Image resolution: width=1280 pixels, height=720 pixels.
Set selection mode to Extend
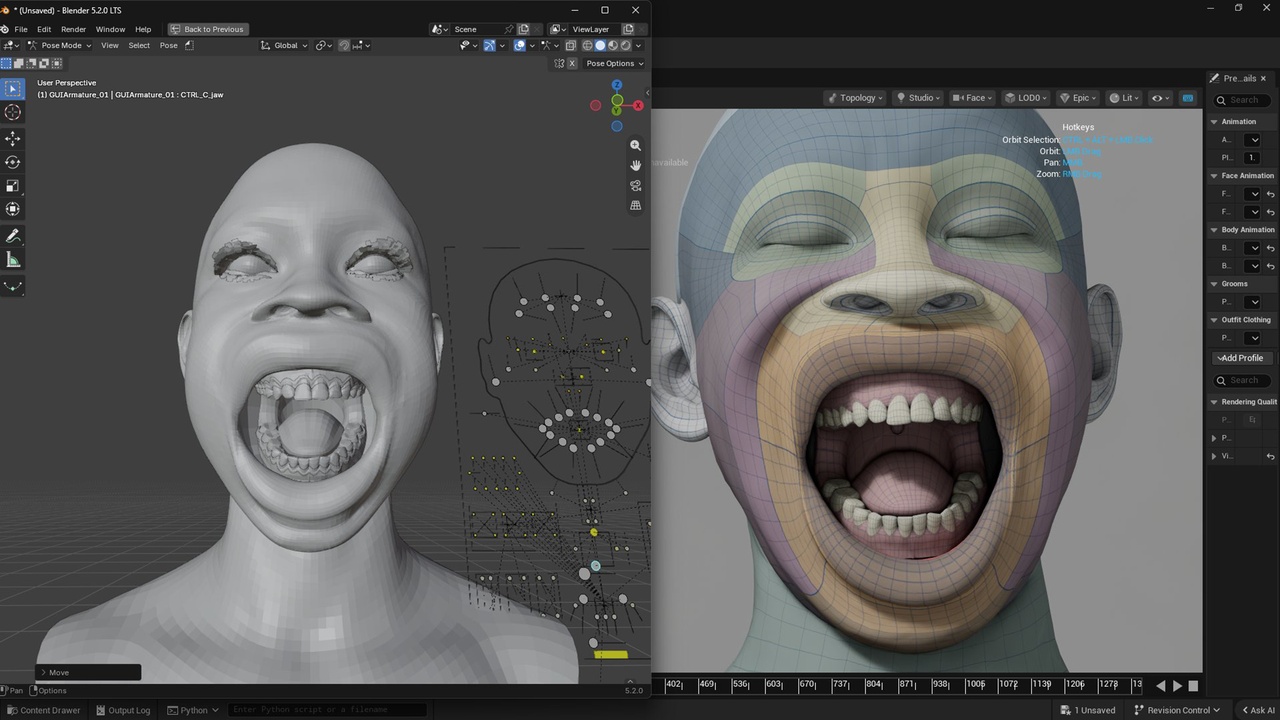tap(18, 63)
